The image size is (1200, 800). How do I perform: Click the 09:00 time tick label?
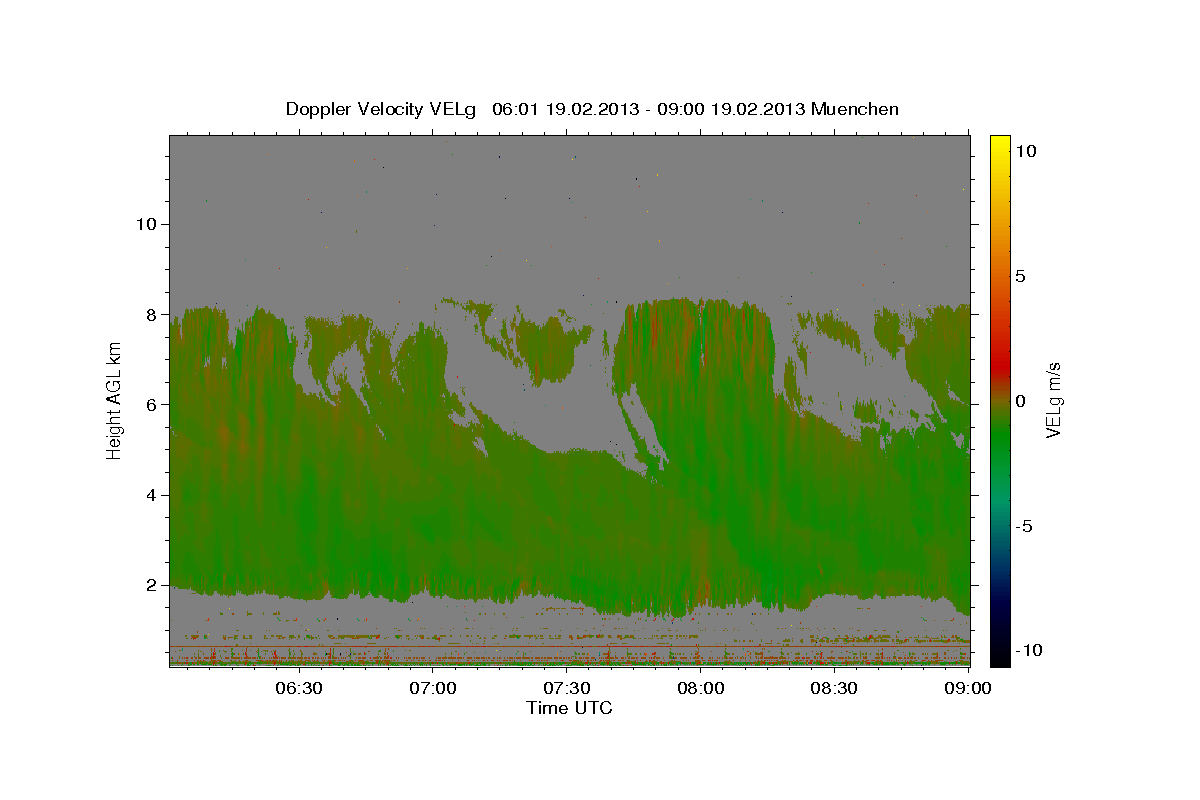pos(967,688)
